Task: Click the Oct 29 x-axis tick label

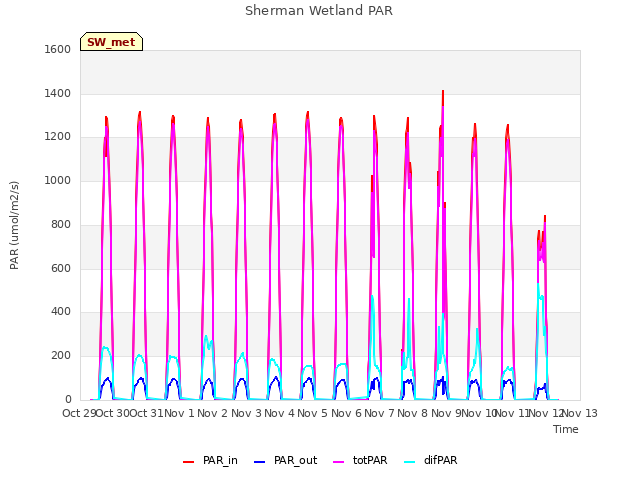Action: pos(79,413)
